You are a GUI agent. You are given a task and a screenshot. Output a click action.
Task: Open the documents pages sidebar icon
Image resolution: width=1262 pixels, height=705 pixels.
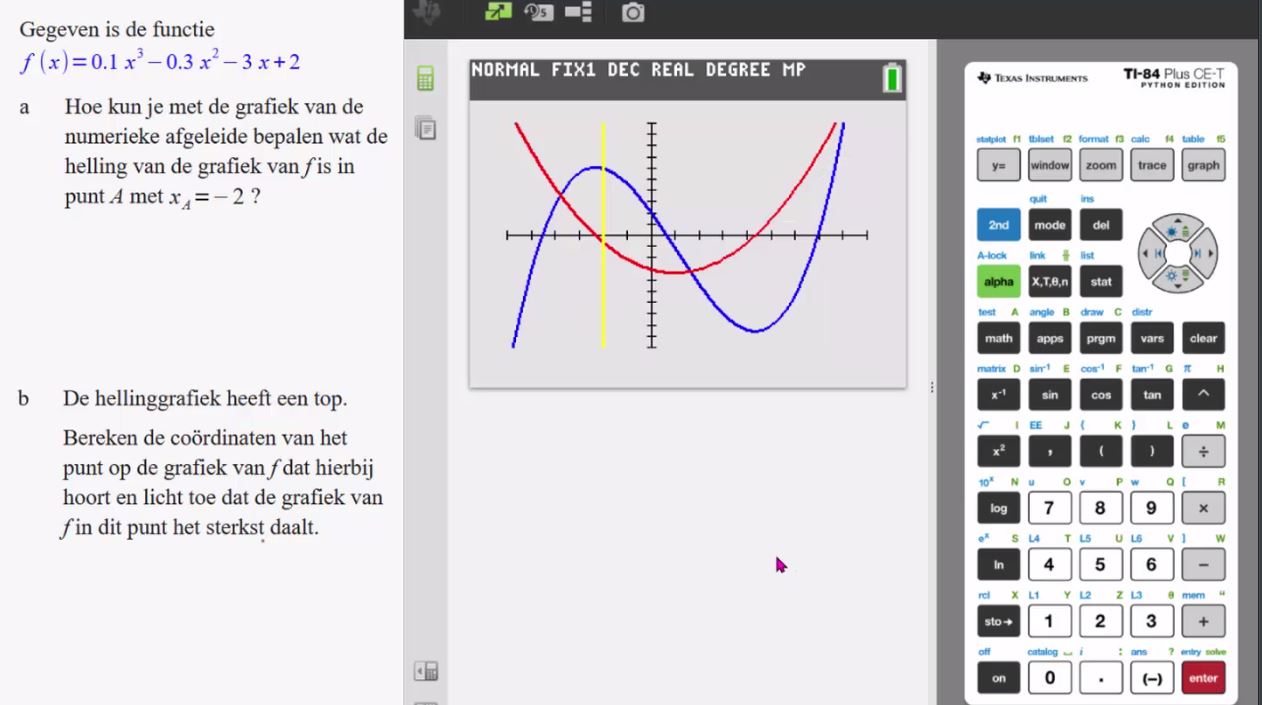426,128
